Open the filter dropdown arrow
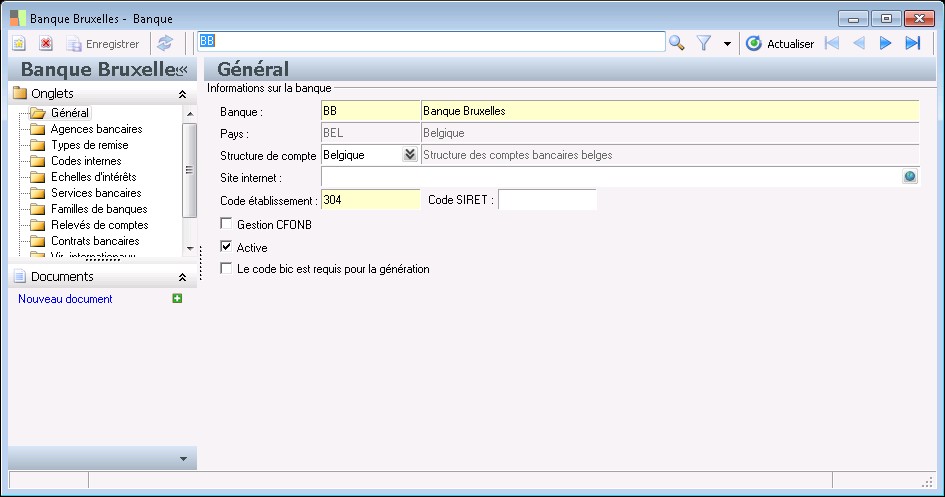945x497 pixels. pos(727,43)
